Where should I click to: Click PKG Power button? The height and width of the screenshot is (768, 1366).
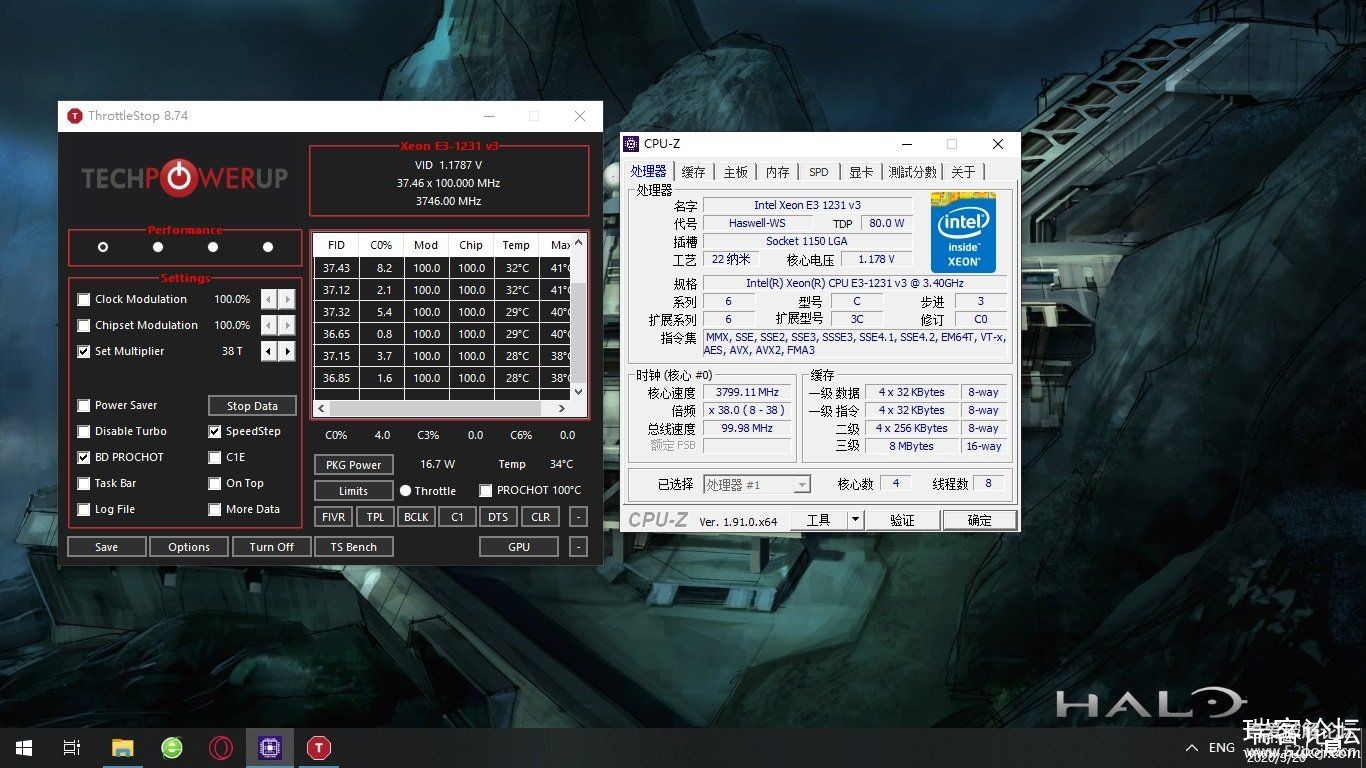(x=354, y=464)
